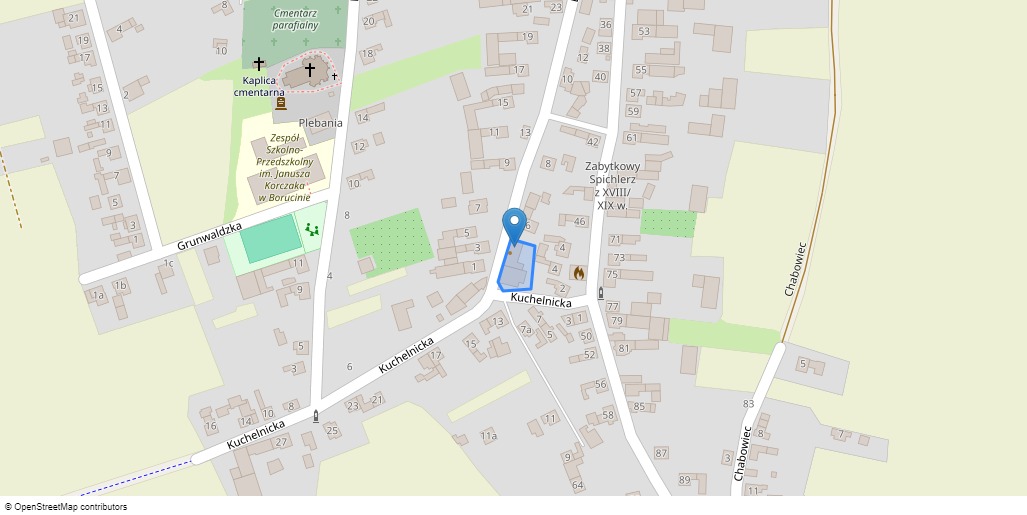Click the Cmentarz parafialny cemetery label
Screen dimensions: 1027x515
tap(295, 19)
